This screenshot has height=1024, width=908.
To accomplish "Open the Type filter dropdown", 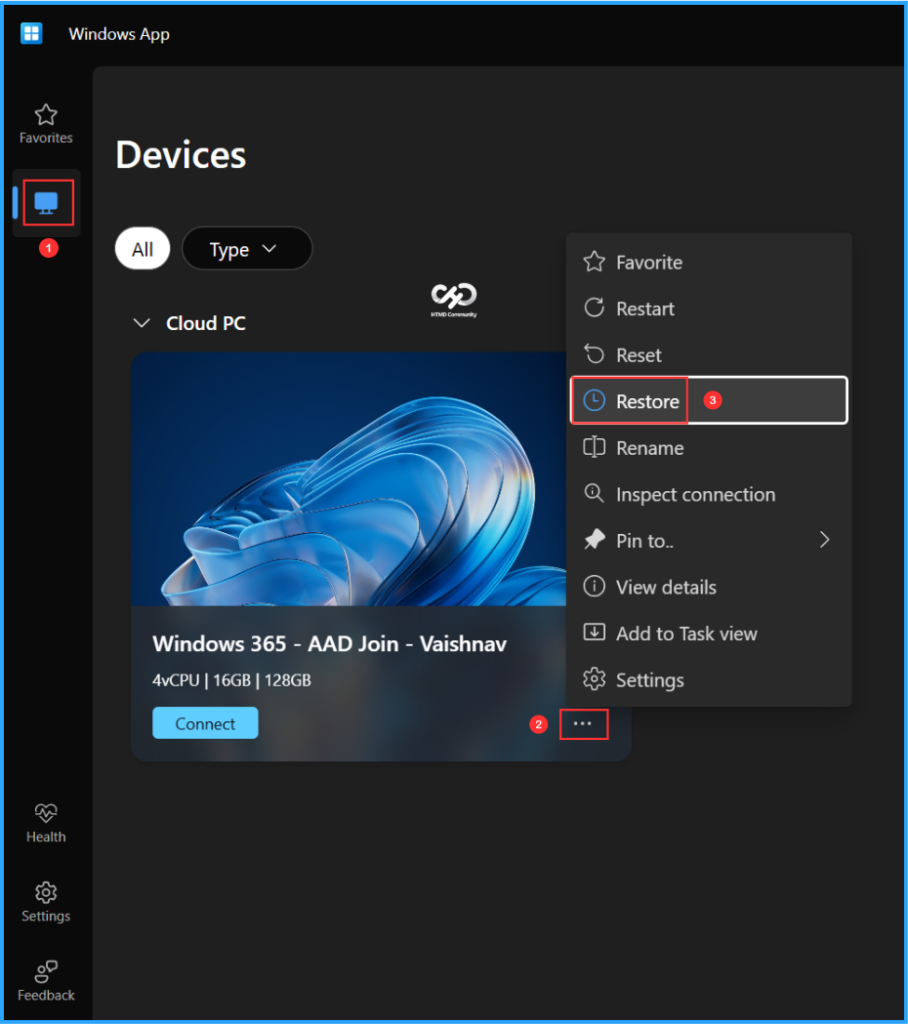I will point(246,249).
